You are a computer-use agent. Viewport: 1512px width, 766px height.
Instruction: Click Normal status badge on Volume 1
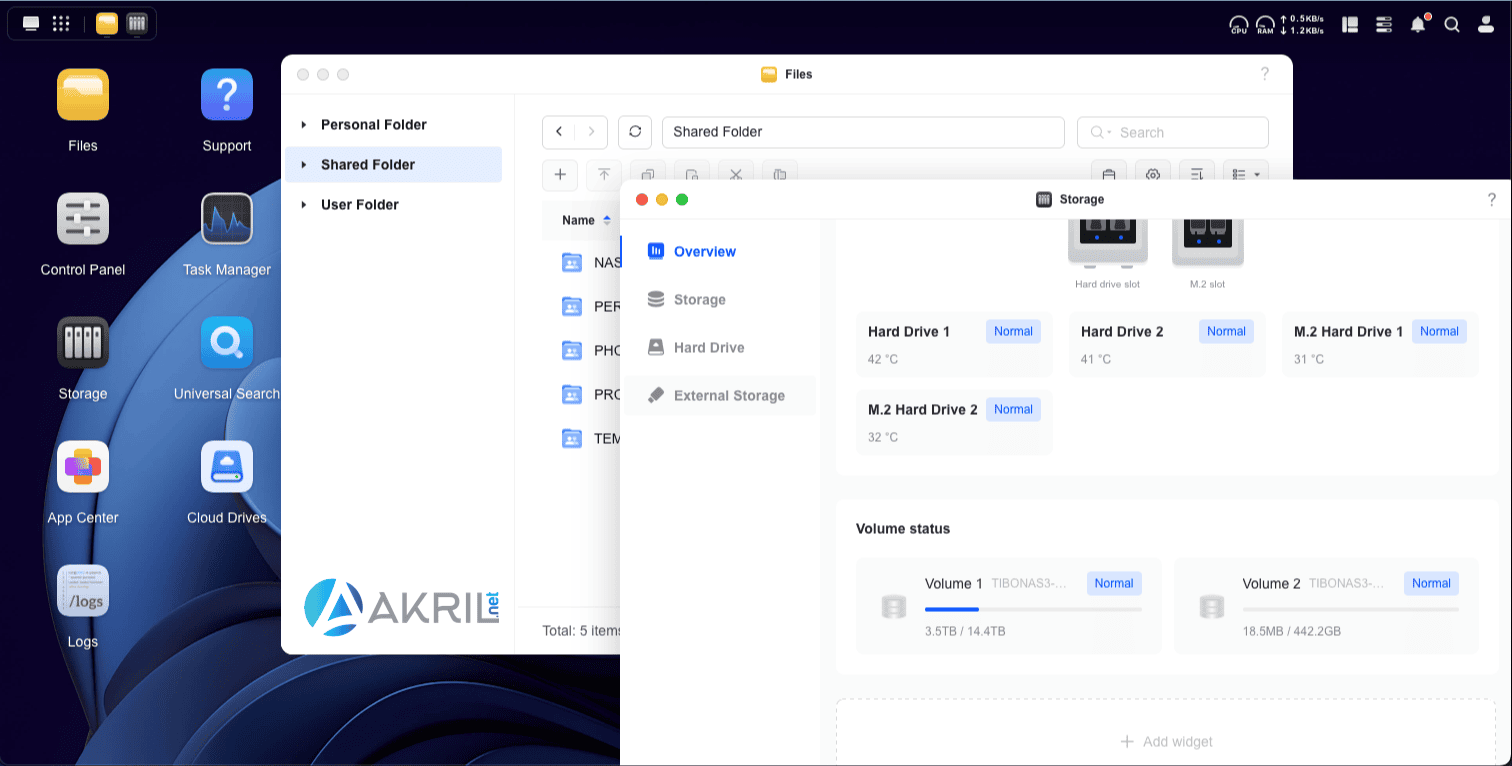point(1114,584)
